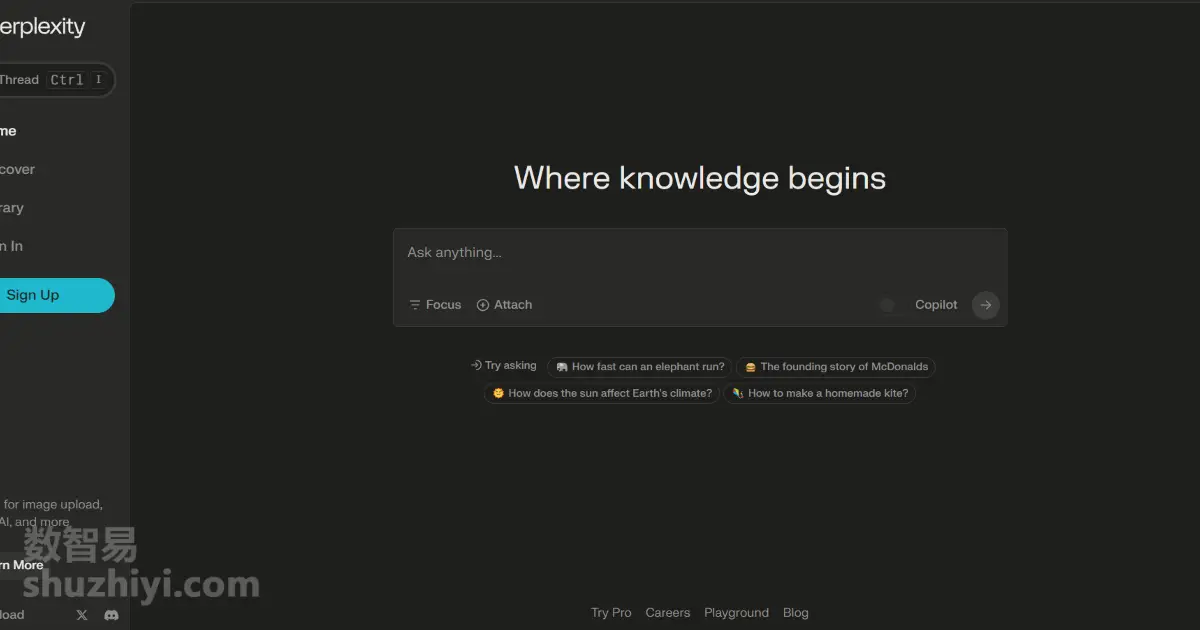Submit the query with the arrow button
Screen dimensions: 1200x630
click(x=986, y=305)
